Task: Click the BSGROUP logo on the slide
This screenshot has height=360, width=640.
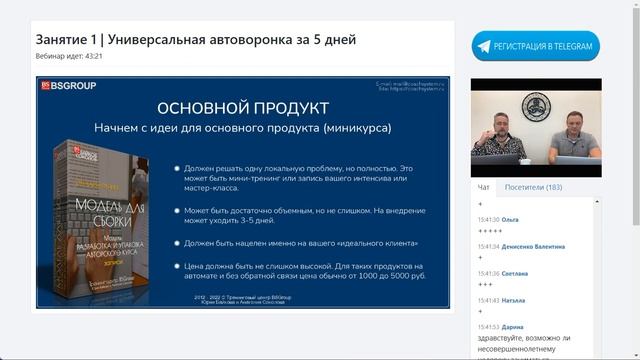Action: tap(69, 85)
